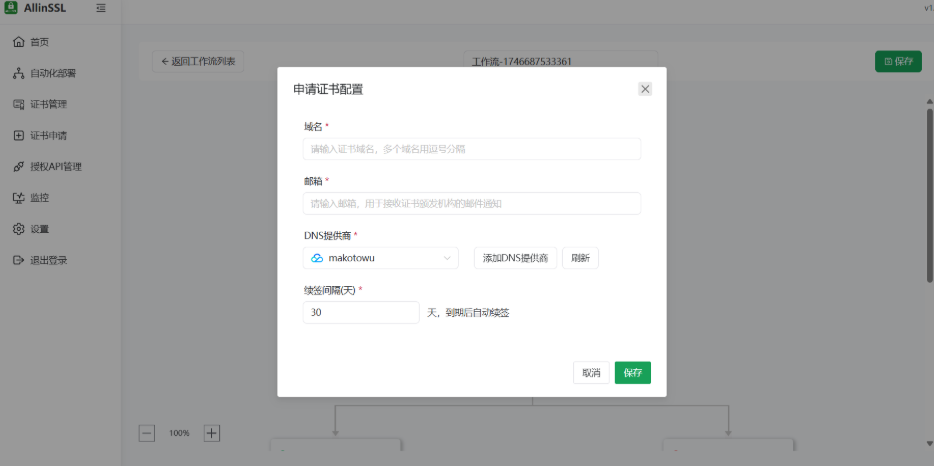Click the 证书申请 plus-box icon
Viewport: 934px width, 466px height.
coord(18,135)
